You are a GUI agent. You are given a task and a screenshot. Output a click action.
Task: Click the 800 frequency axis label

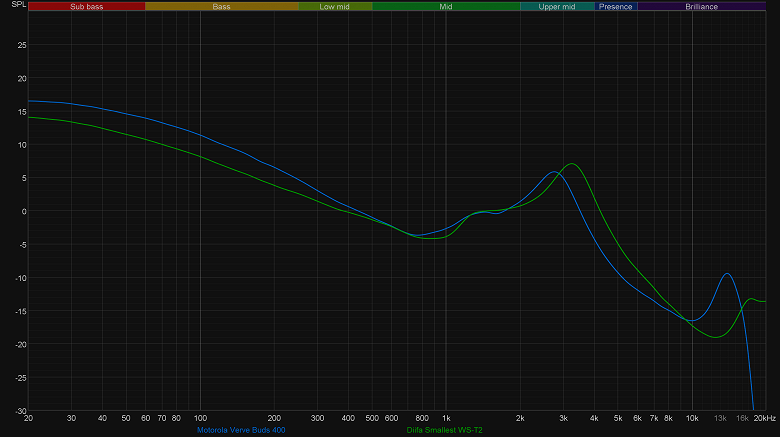click(422, 419)
